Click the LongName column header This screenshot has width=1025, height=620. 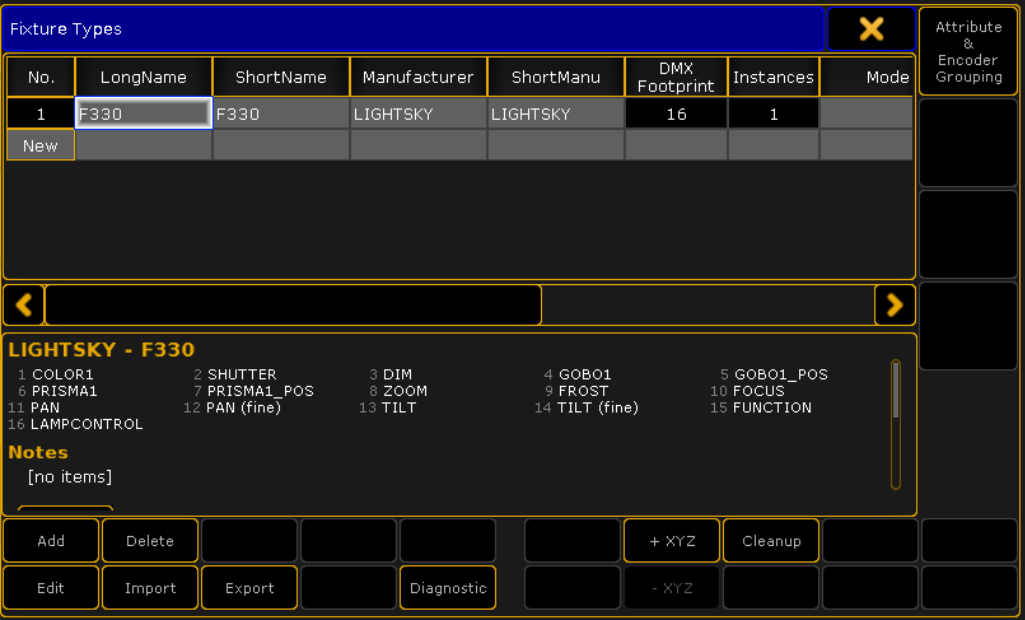(x=144, y=77)
